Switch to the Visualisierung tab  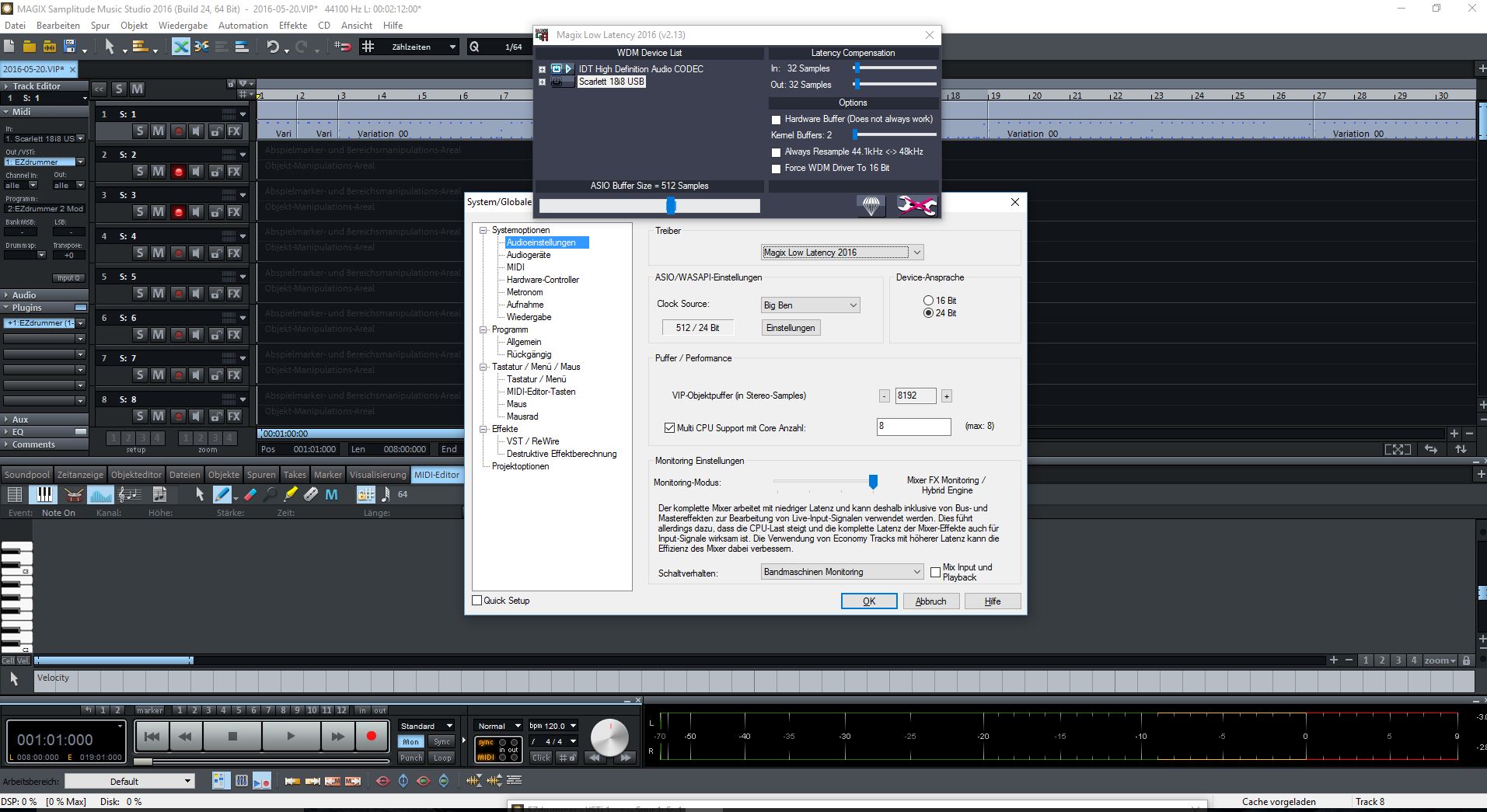[378, 475]
